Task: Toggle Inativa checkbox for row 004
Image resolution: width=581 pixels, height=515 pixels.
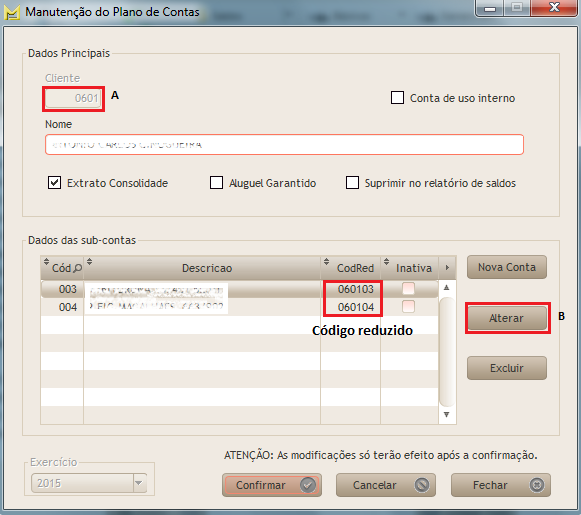Action: click(408, 307)
